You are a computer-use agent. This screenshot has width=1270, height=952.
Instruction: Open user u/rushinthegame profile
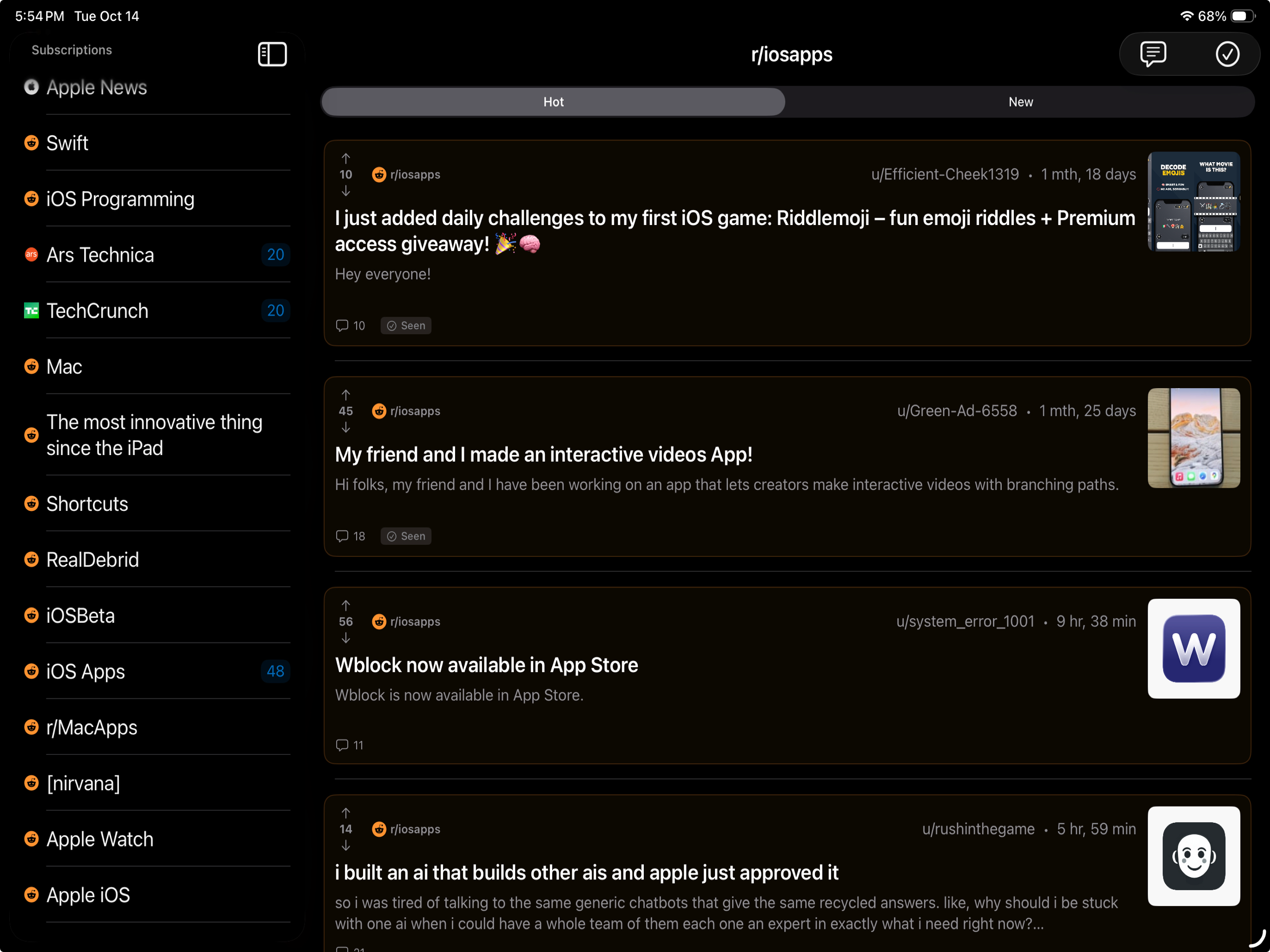[x=979, y=829]
